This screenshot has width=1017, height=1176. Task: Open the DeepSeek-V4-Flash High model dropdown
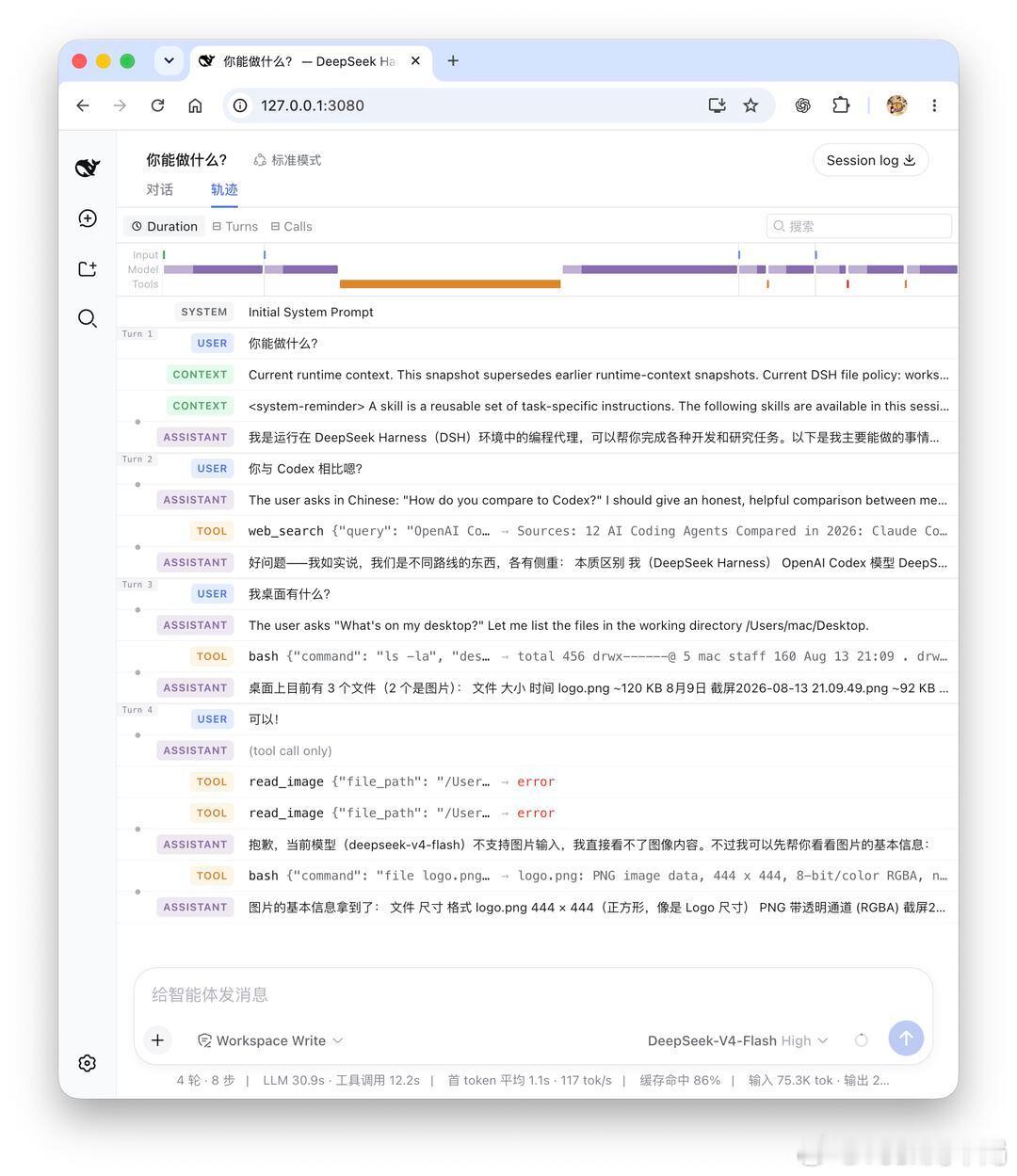pyautogui.click(x=737, y=1040)
